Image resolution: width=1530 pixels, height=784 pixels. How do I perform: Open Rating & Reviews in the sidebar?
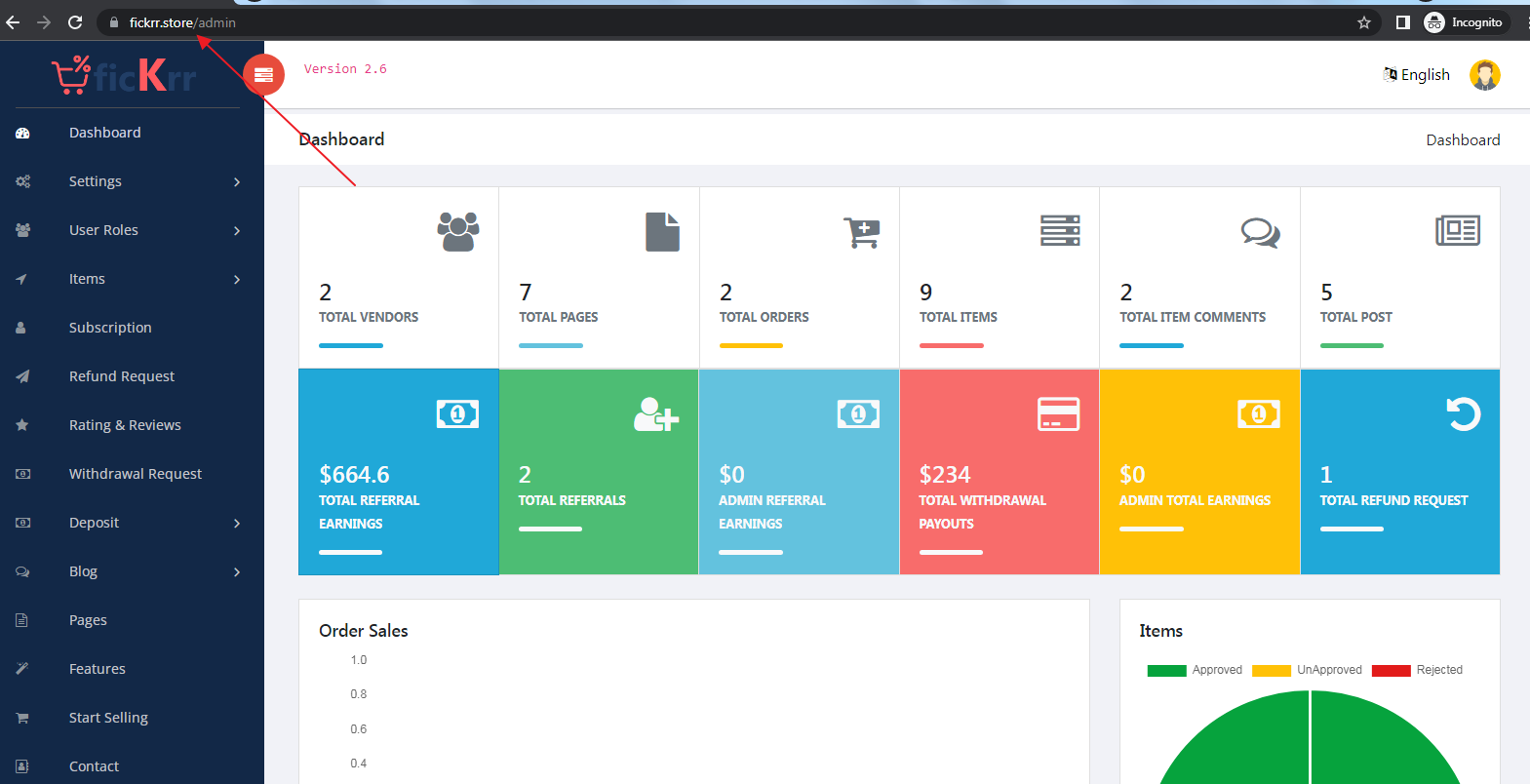(125, 425)
